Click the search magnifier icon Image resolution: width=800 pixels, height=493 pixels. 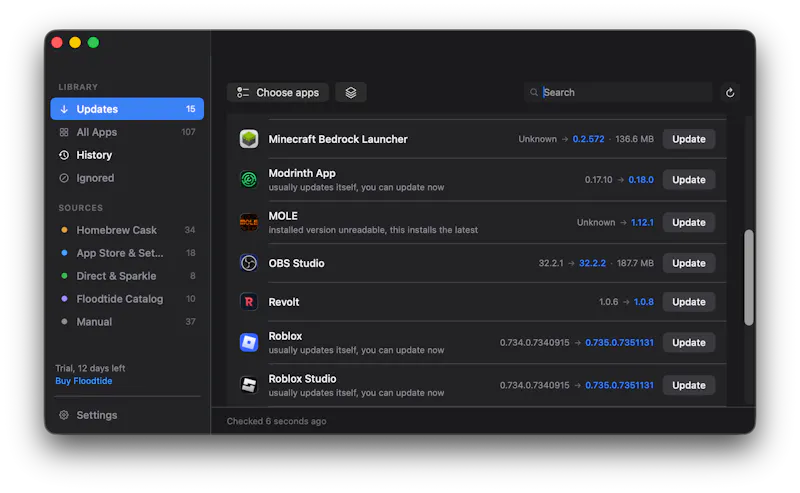534,92
